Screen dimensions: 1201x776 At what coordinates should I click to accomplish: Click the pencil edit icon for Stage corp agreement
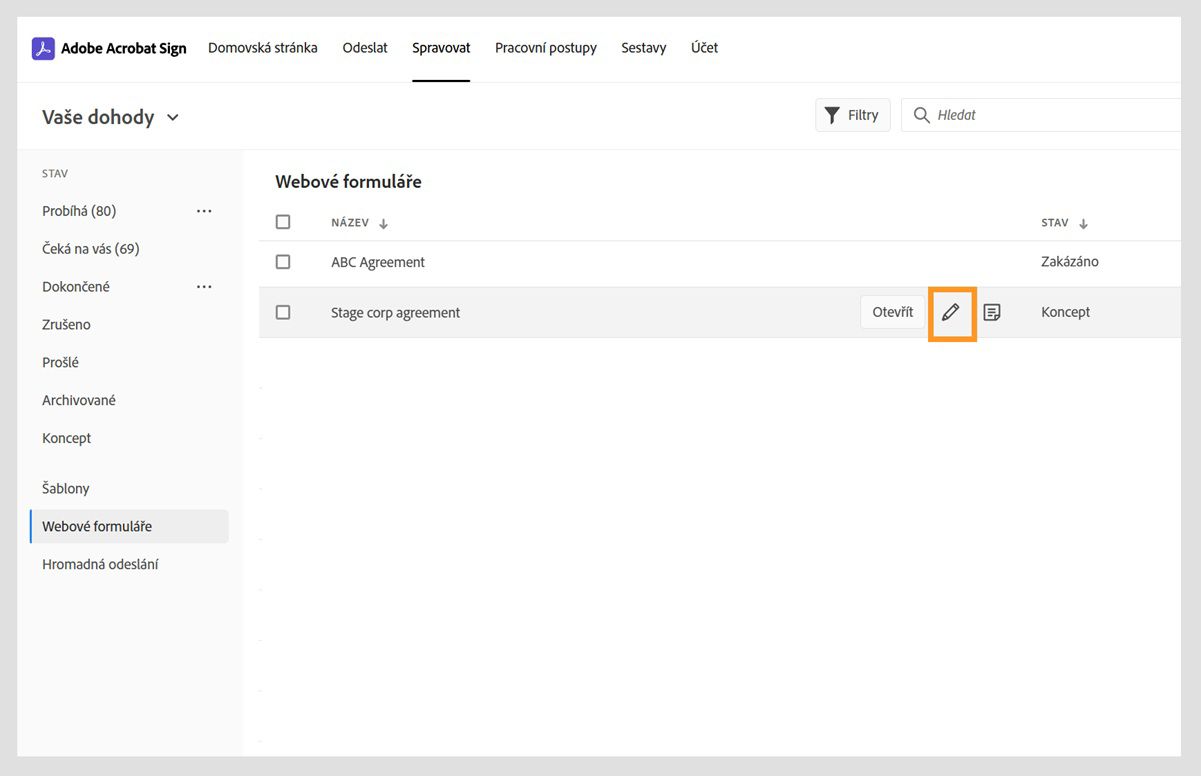click(951, 312)
